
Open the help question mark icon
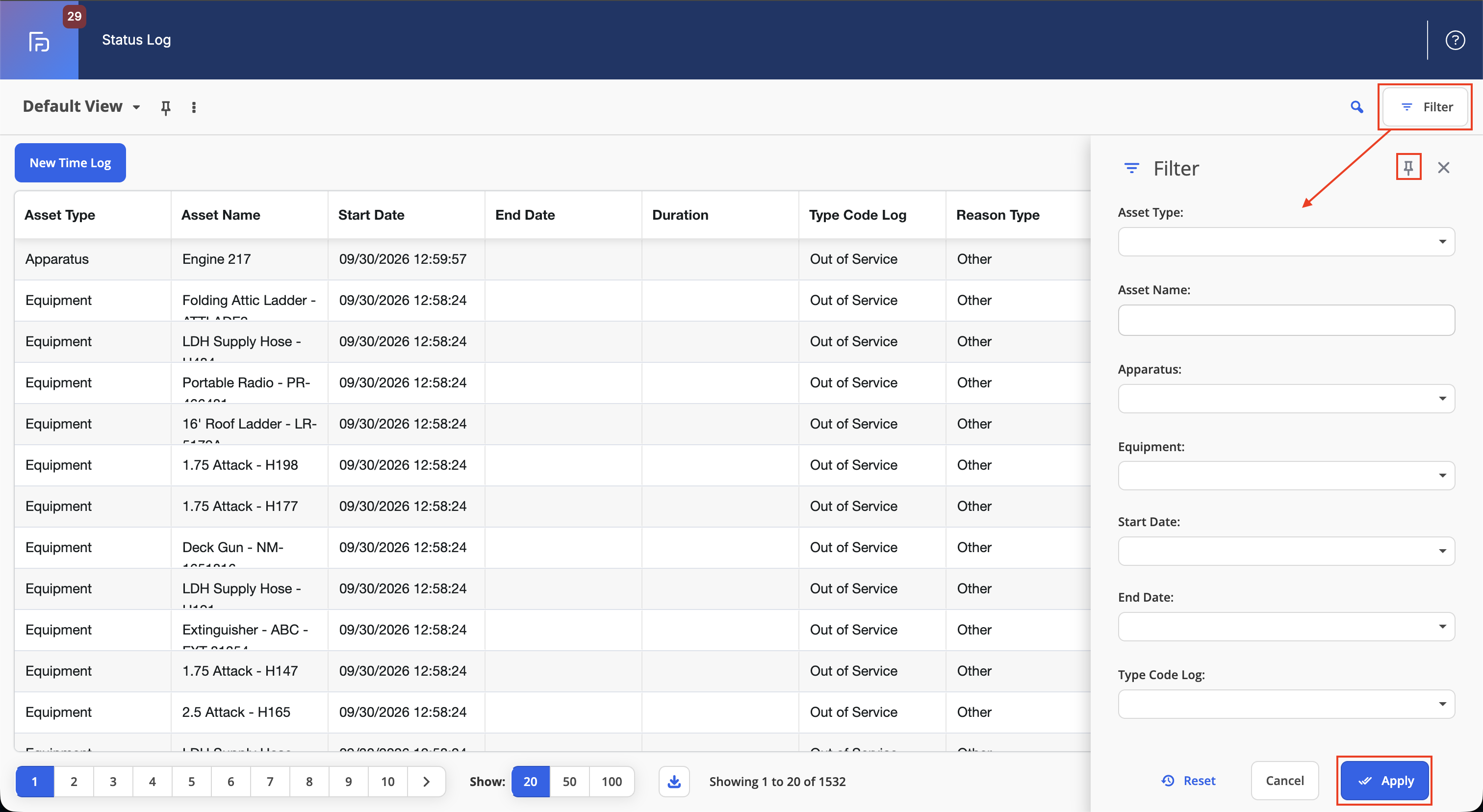coord(1455,40)
